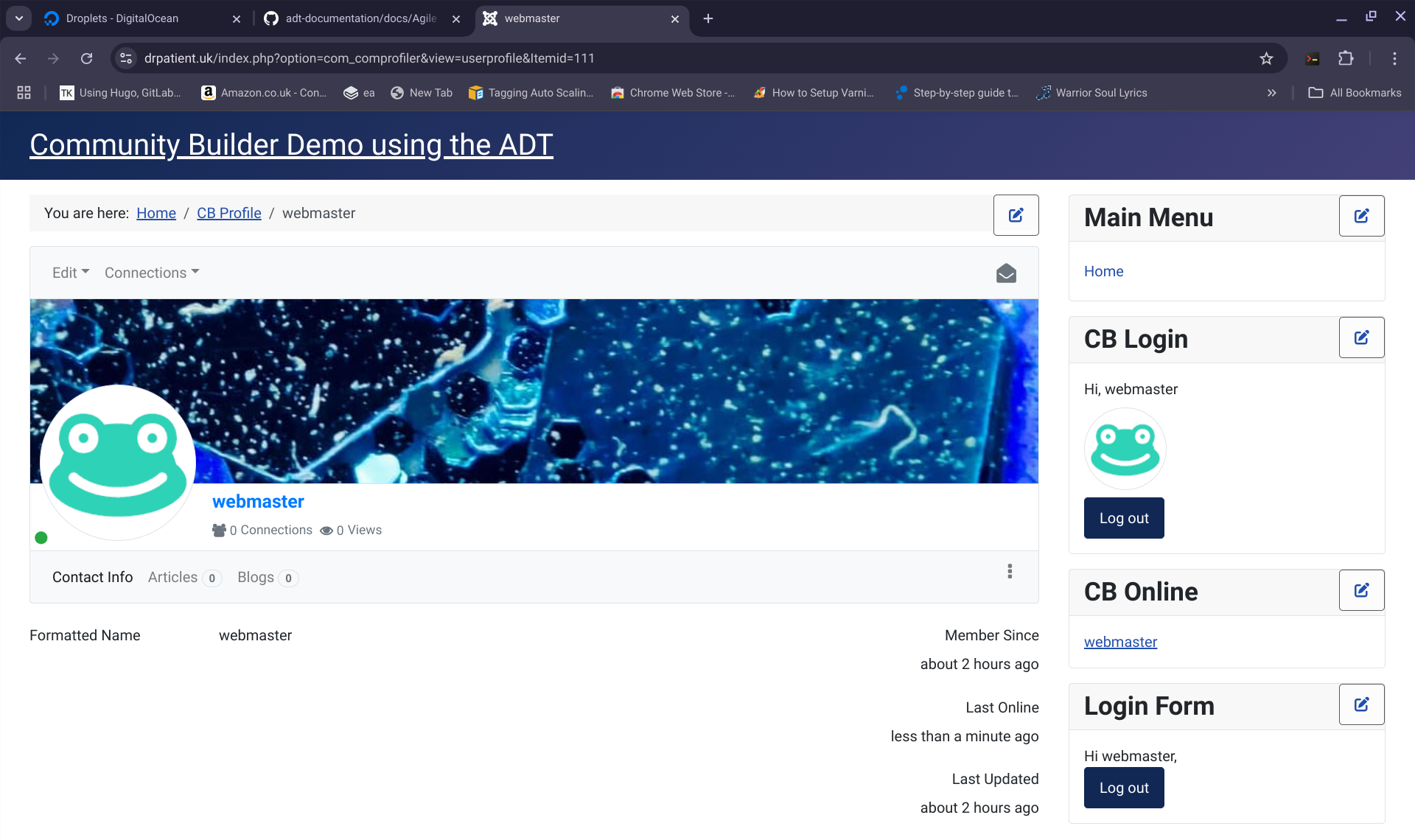Viewport: 1415px width, 840px height.
Task: Edit the CB Online module
Action: tap(1361, 590)
